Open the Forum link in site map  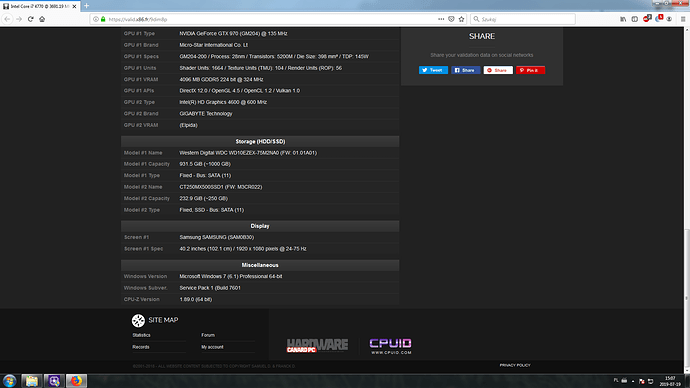pyautogui.click(x=208, y=335)
